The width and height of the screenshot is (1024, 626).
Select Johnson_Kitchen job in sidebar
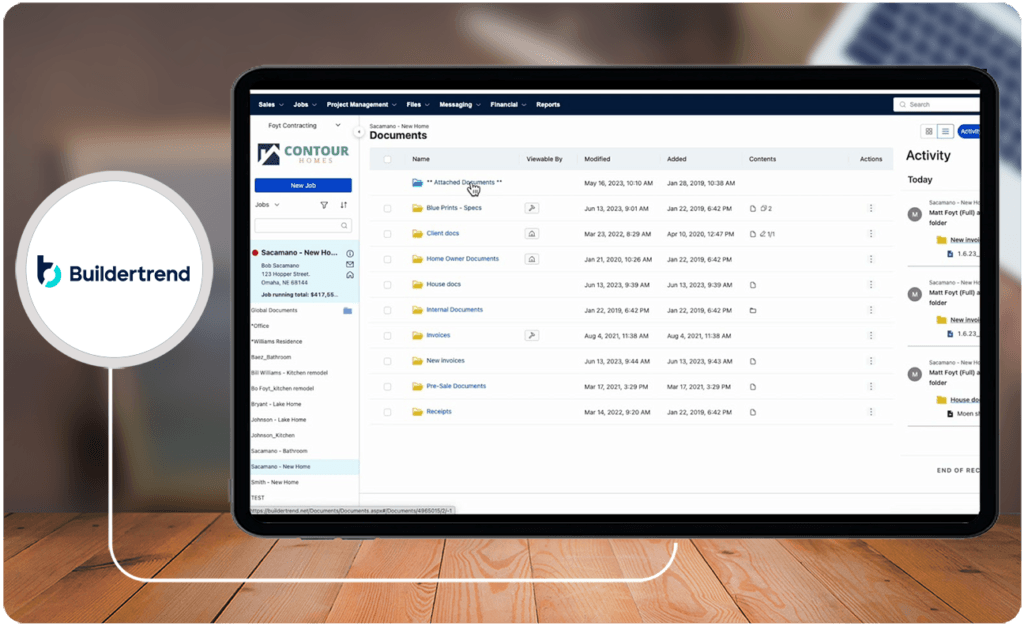click(x=273, y=435)
